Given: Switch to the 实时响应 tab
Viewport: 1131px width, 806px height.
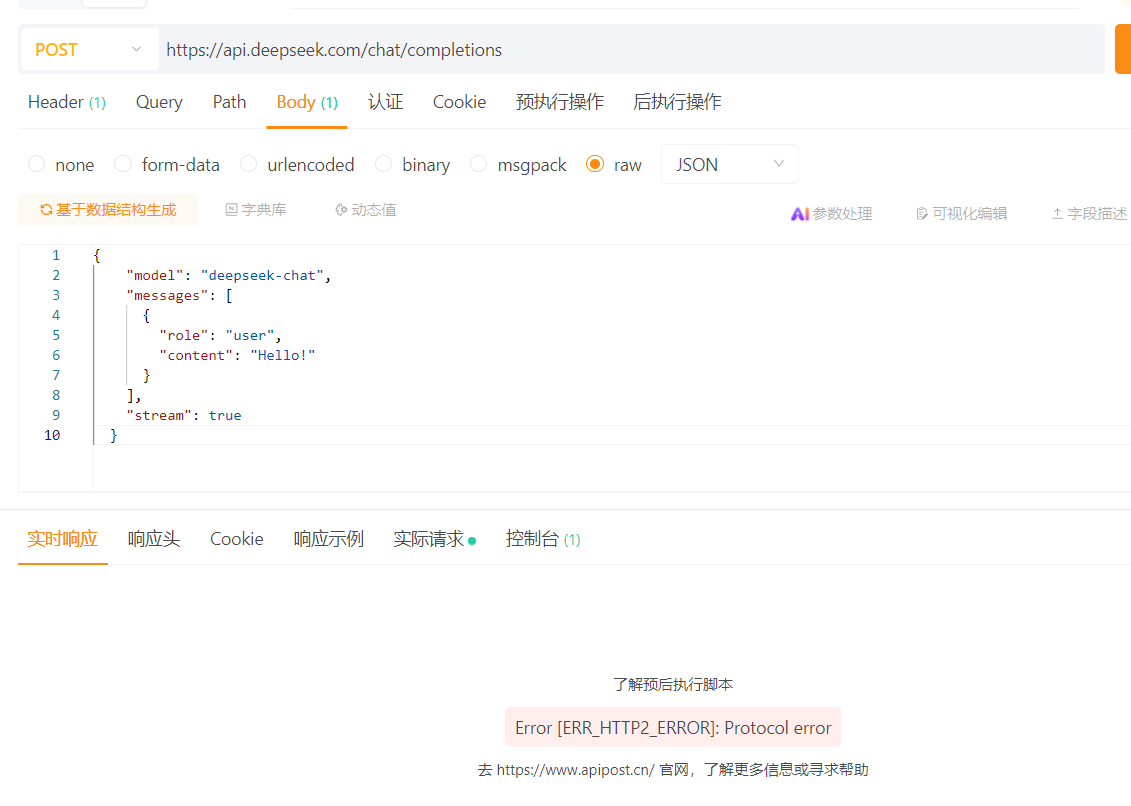Looking at the screenshot, I should click(x=62, y=539).
